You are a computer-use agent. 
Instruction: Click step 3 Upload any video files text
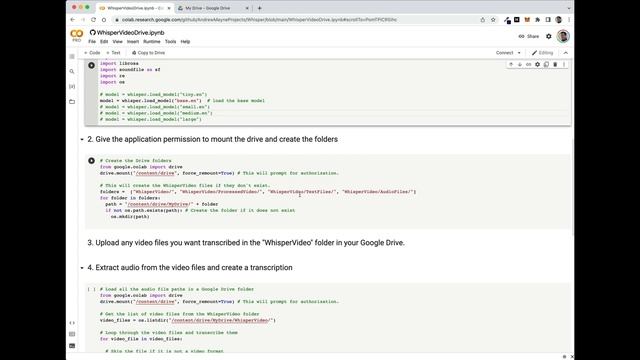click(x=246, y=243)
